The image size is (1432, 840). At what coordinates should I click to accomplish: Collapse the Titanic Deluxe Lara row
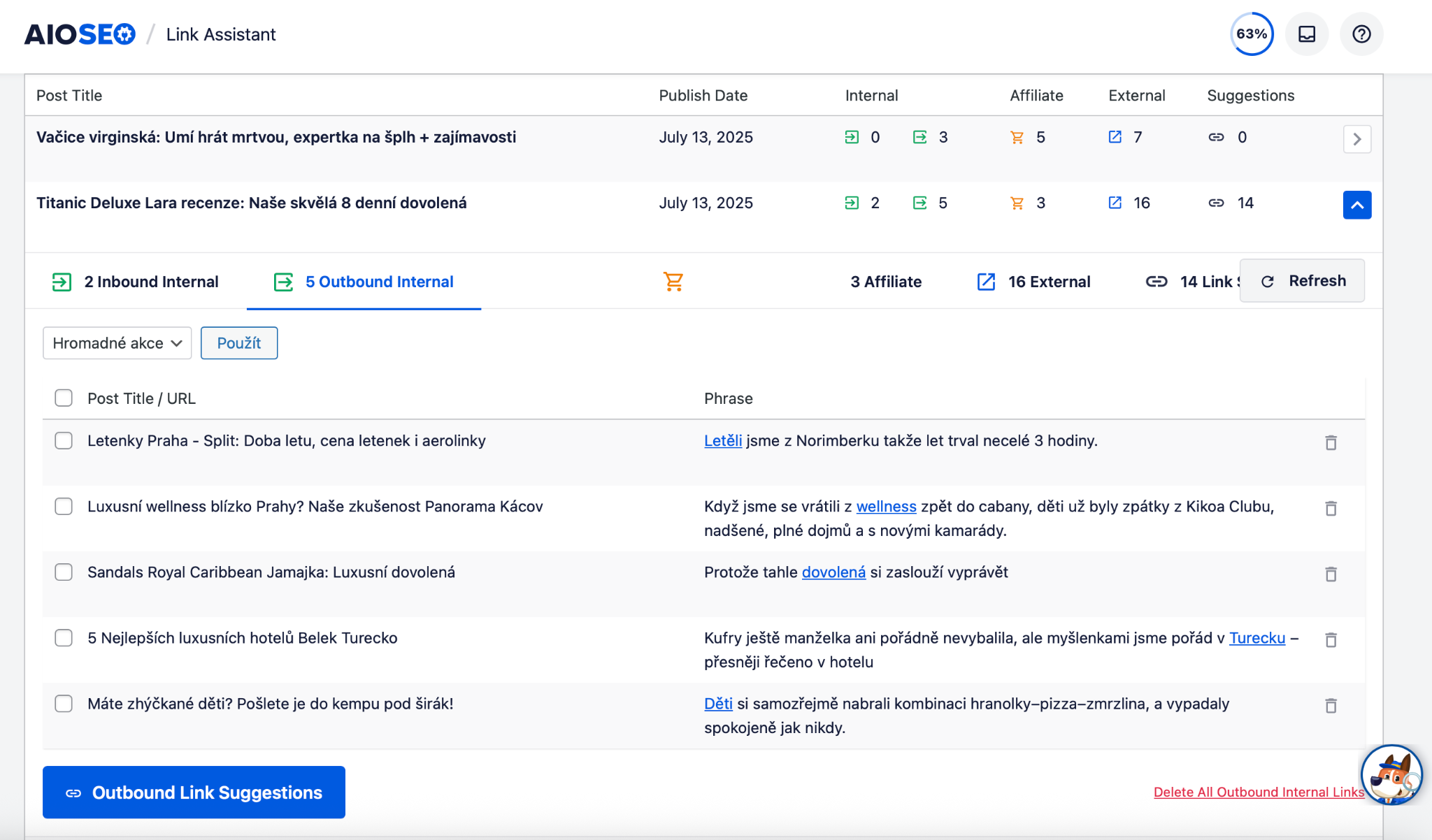(1356, 205)
